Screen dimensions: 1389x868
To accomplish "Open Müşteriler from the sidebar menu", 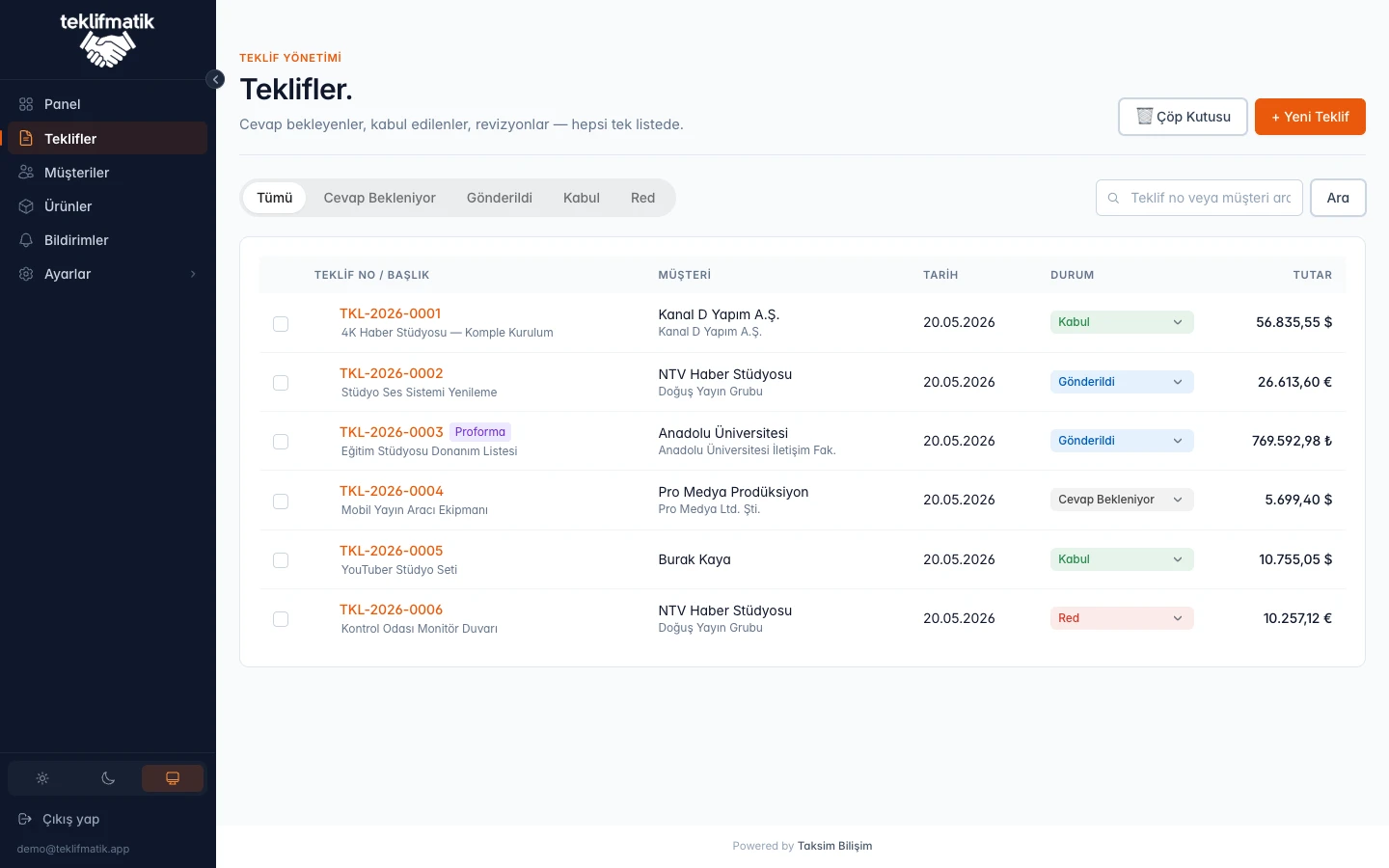I will tap(107, 173).
